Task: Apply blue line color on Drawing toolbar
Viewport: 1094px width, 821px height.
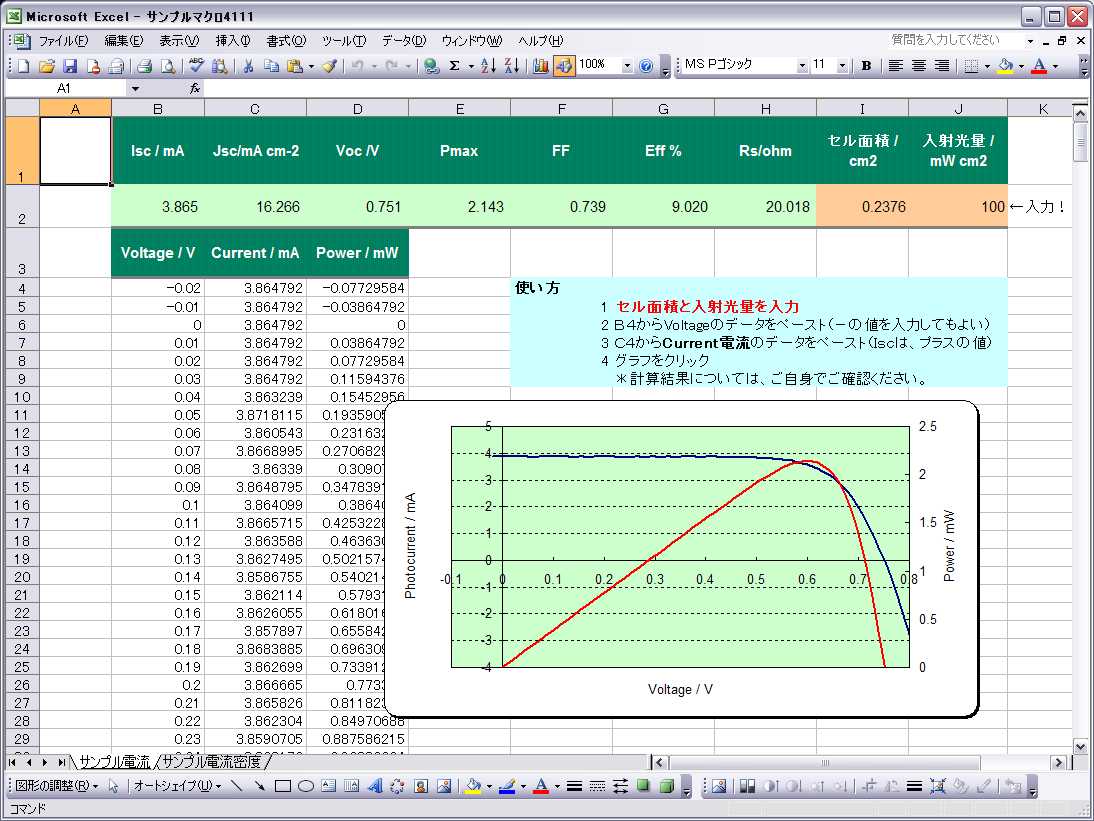Action: [507, 786]
